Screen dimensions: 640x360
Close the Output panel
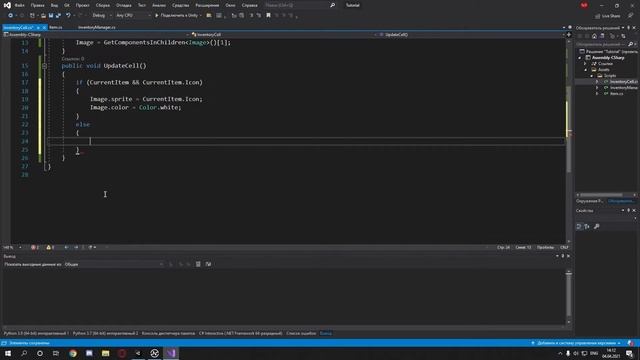pos(568,256)
